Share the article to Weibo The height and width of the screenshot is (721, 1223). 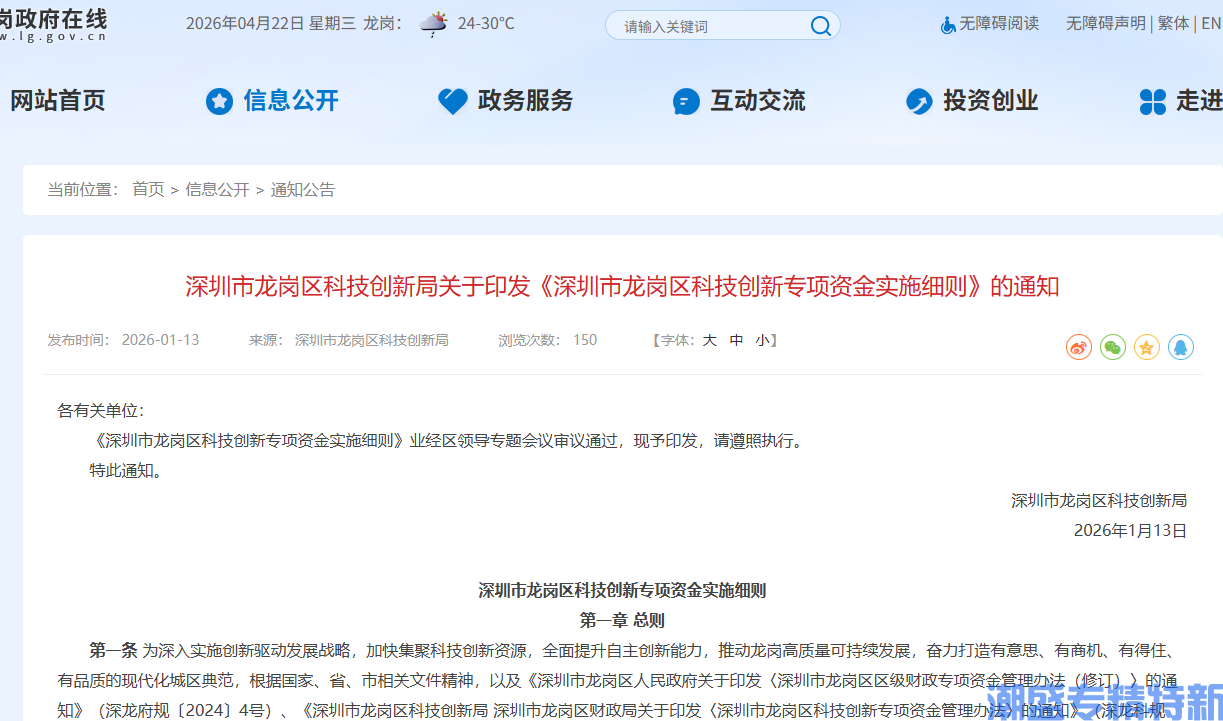[x=1078, y=347]
